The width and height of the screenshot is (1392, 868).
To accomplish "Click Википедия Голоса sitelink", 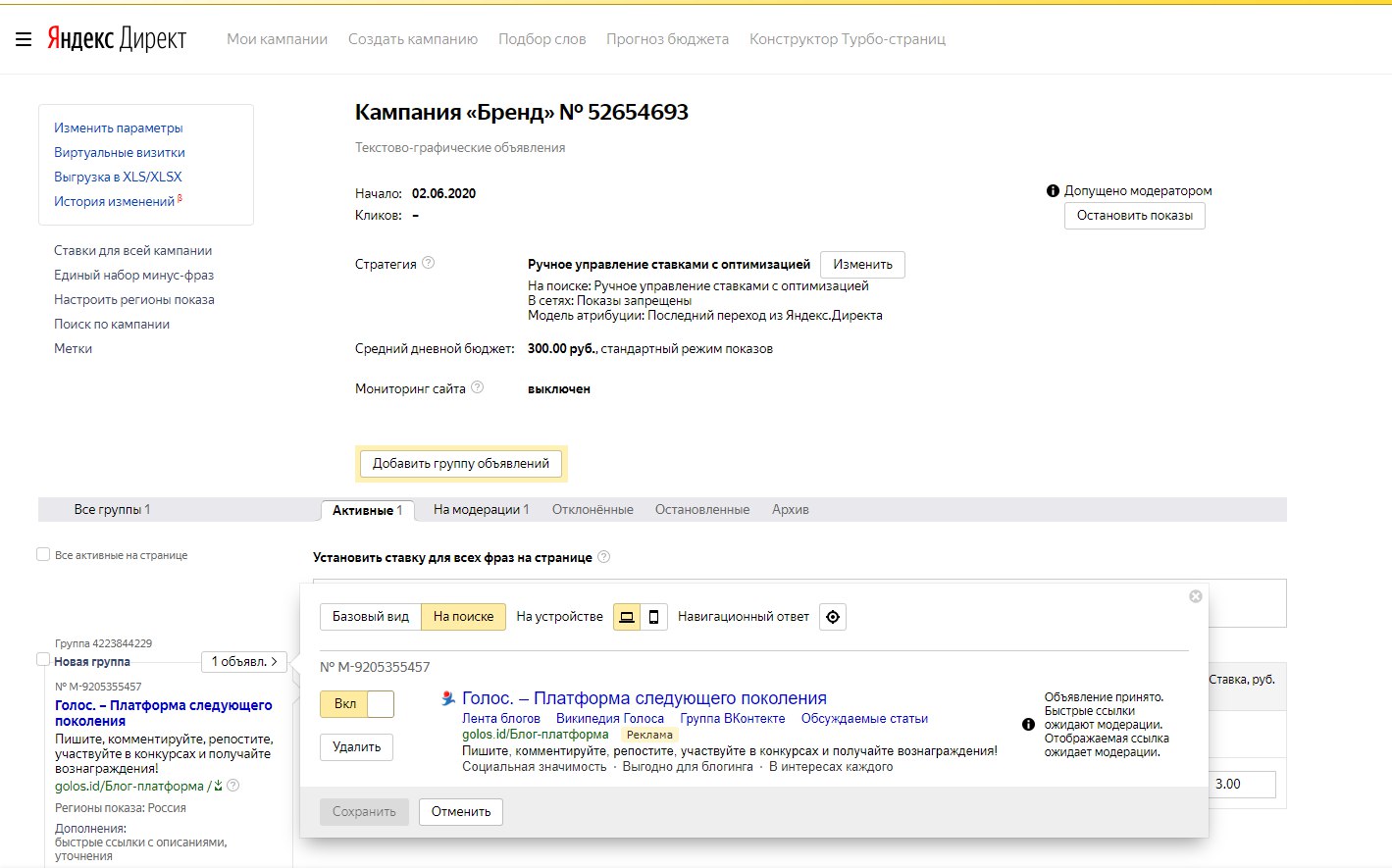I will (x=610, y=719).
